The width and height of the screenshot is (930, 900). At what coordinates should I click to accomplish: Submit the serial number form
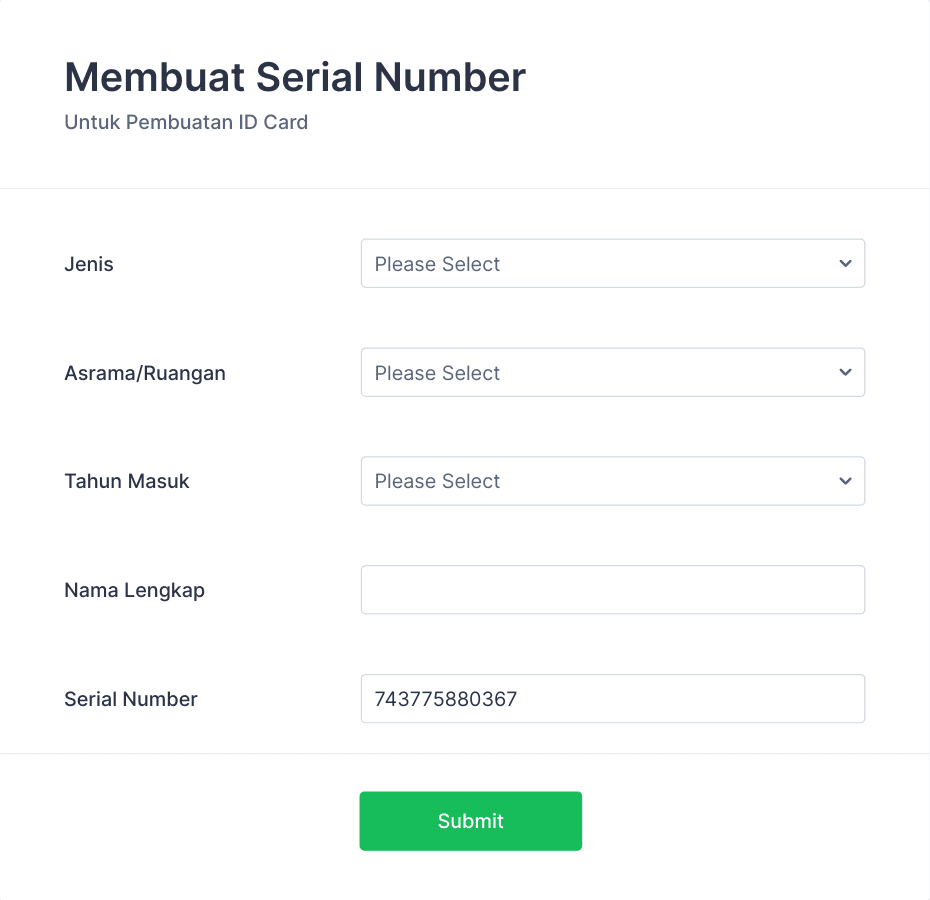pyautogui.click(x=470, y=821)
